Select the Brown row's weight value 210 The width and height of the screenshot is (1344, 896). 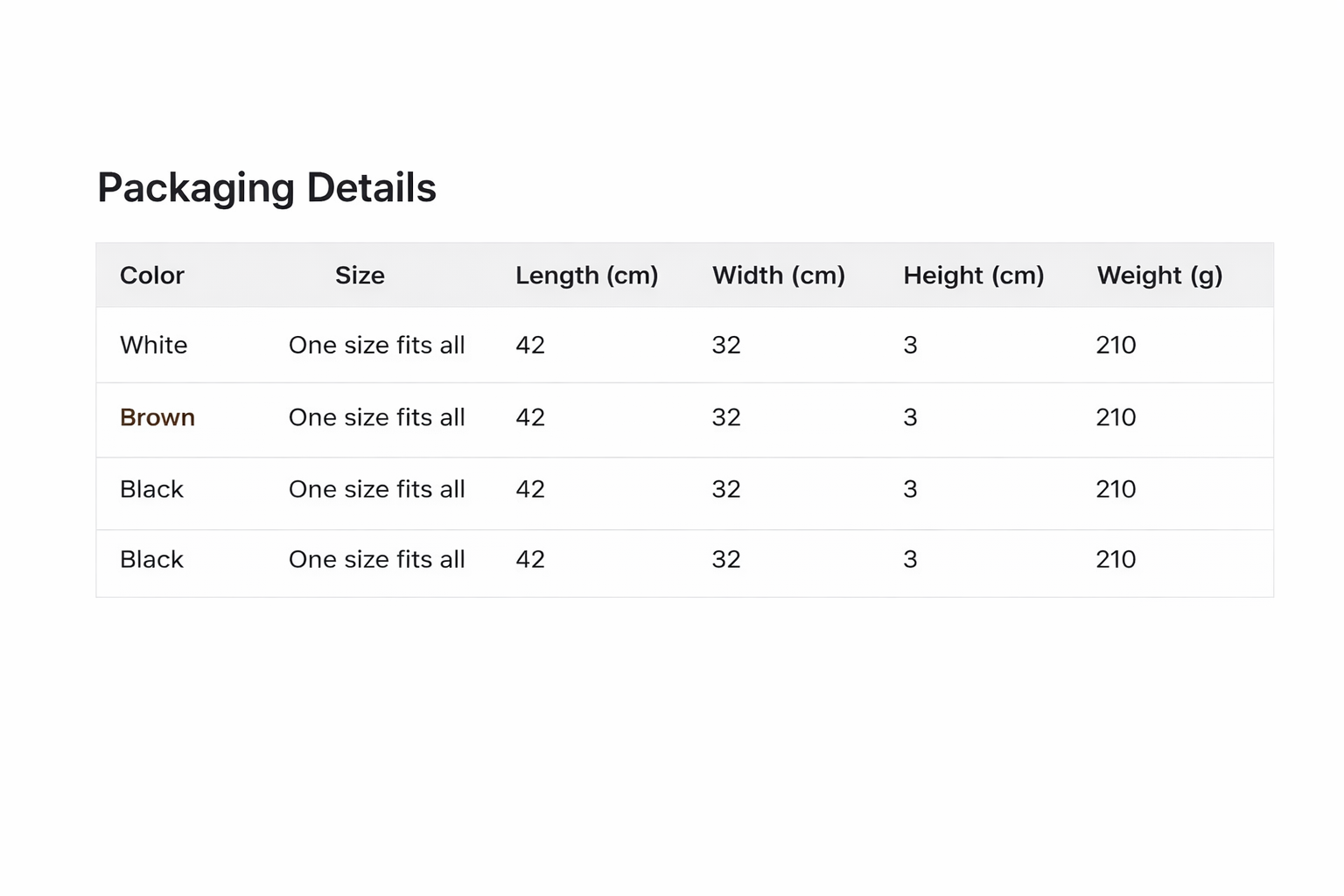(x=1116, y=417)
